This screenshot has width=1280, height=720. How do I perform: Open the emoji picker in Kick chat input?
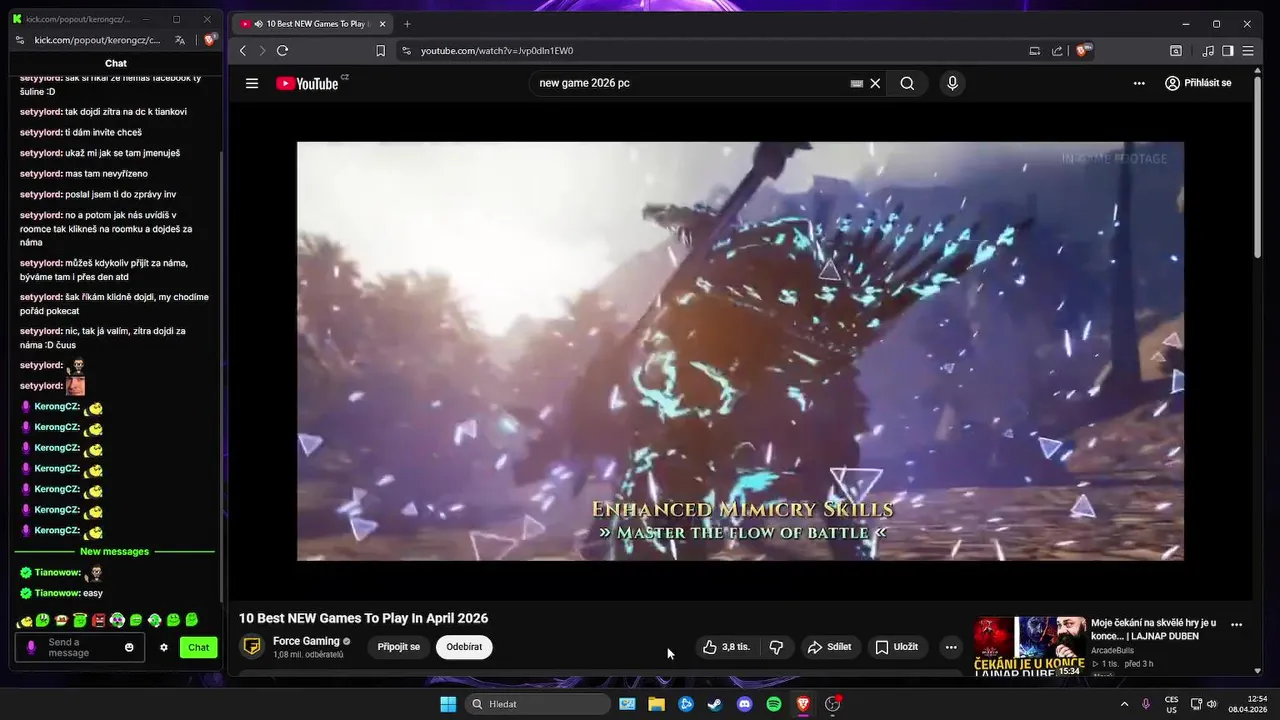(129, 647)
